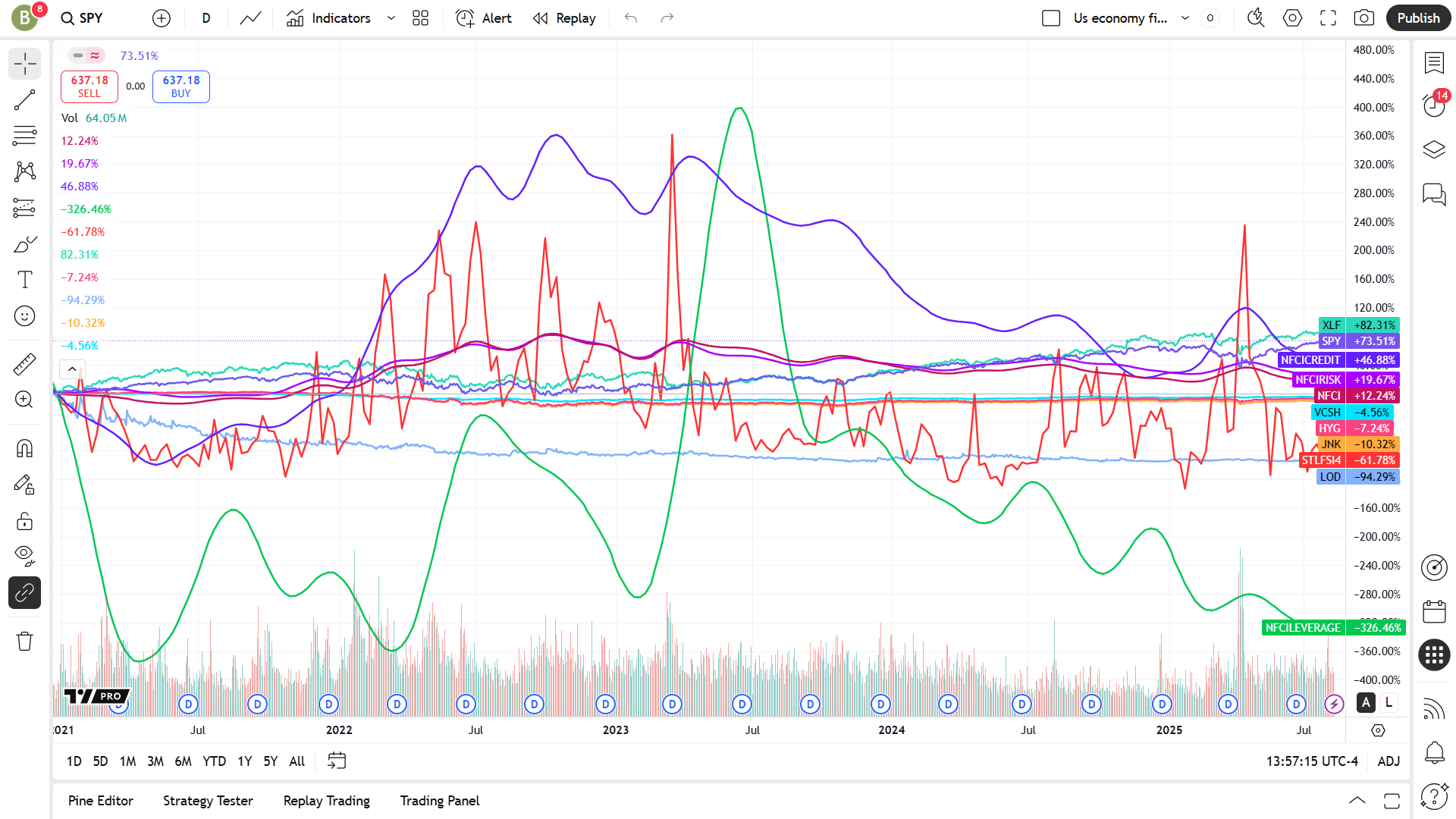Select the YTD time range
Screen dimensions: 1456x819
pos(214,761)
